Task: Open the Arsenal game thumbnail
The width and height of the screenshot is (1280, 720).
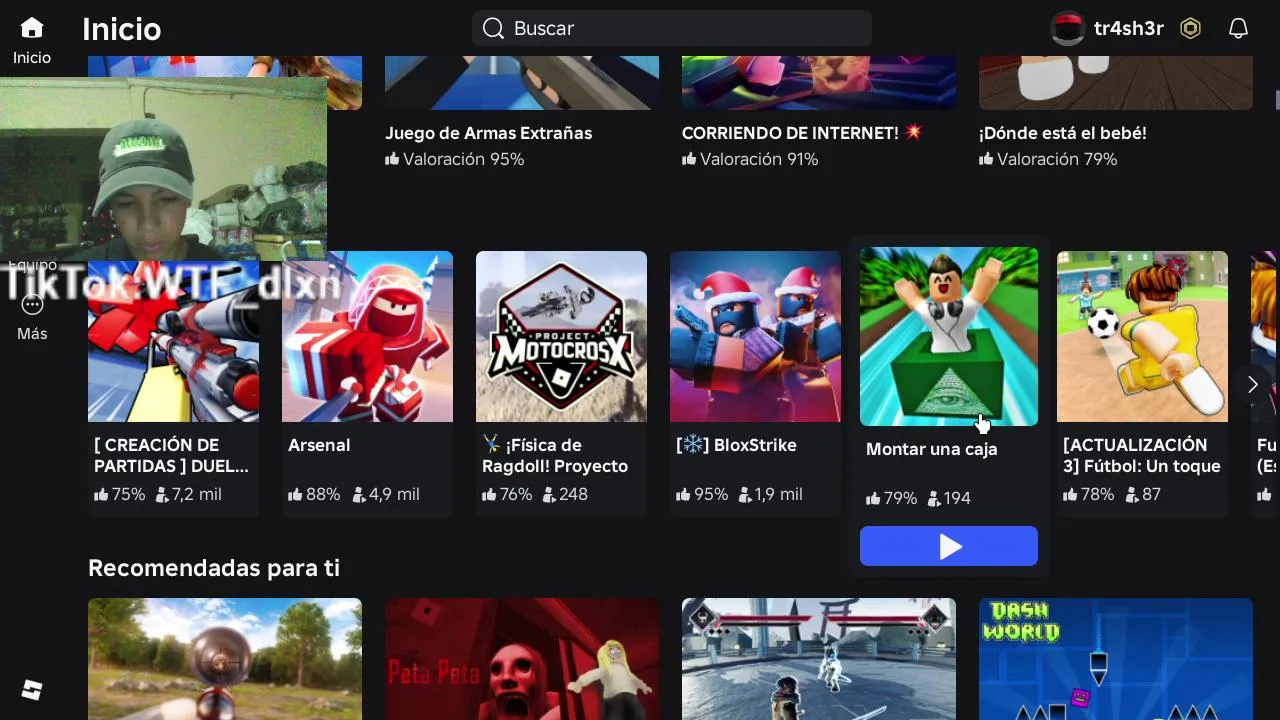Action: pos(367,336)
